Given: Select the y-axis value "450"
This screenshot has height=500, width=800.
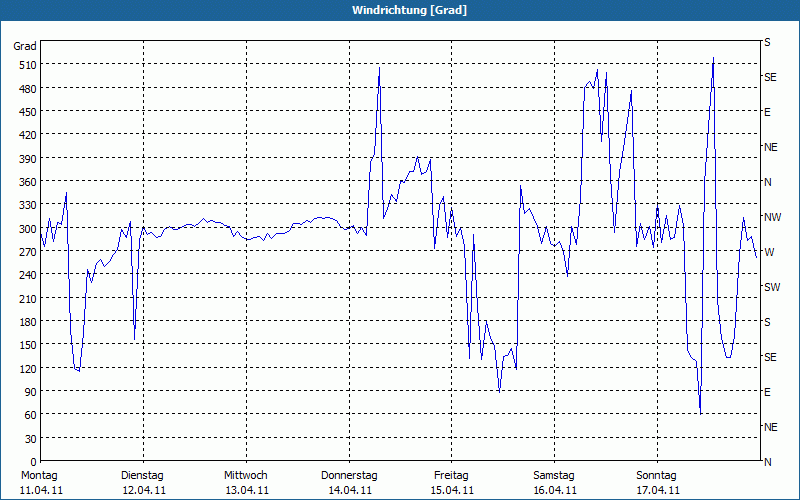Looking at the screenshot, I should click(28, 112).
